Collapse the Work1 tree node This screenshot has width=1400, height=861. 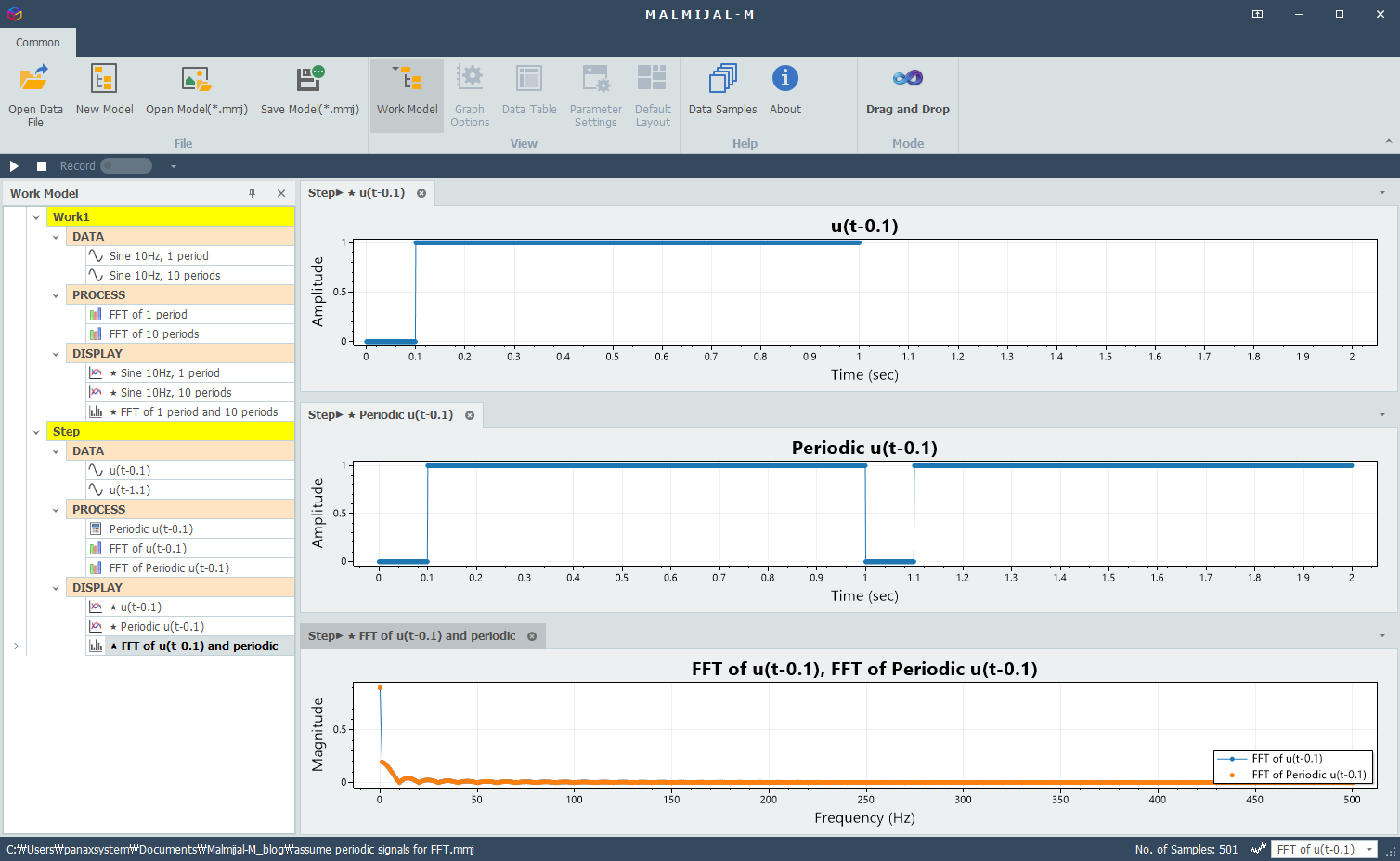pos(36,217)
